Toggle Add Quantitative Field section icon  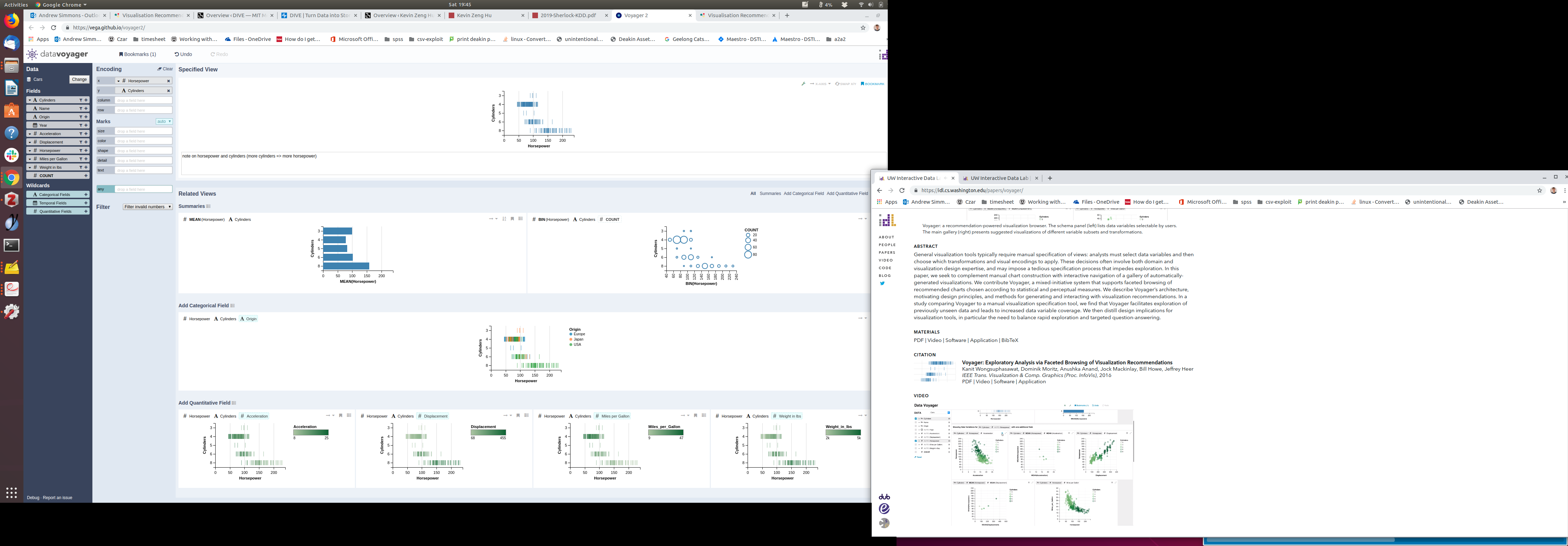coord(234,403)
